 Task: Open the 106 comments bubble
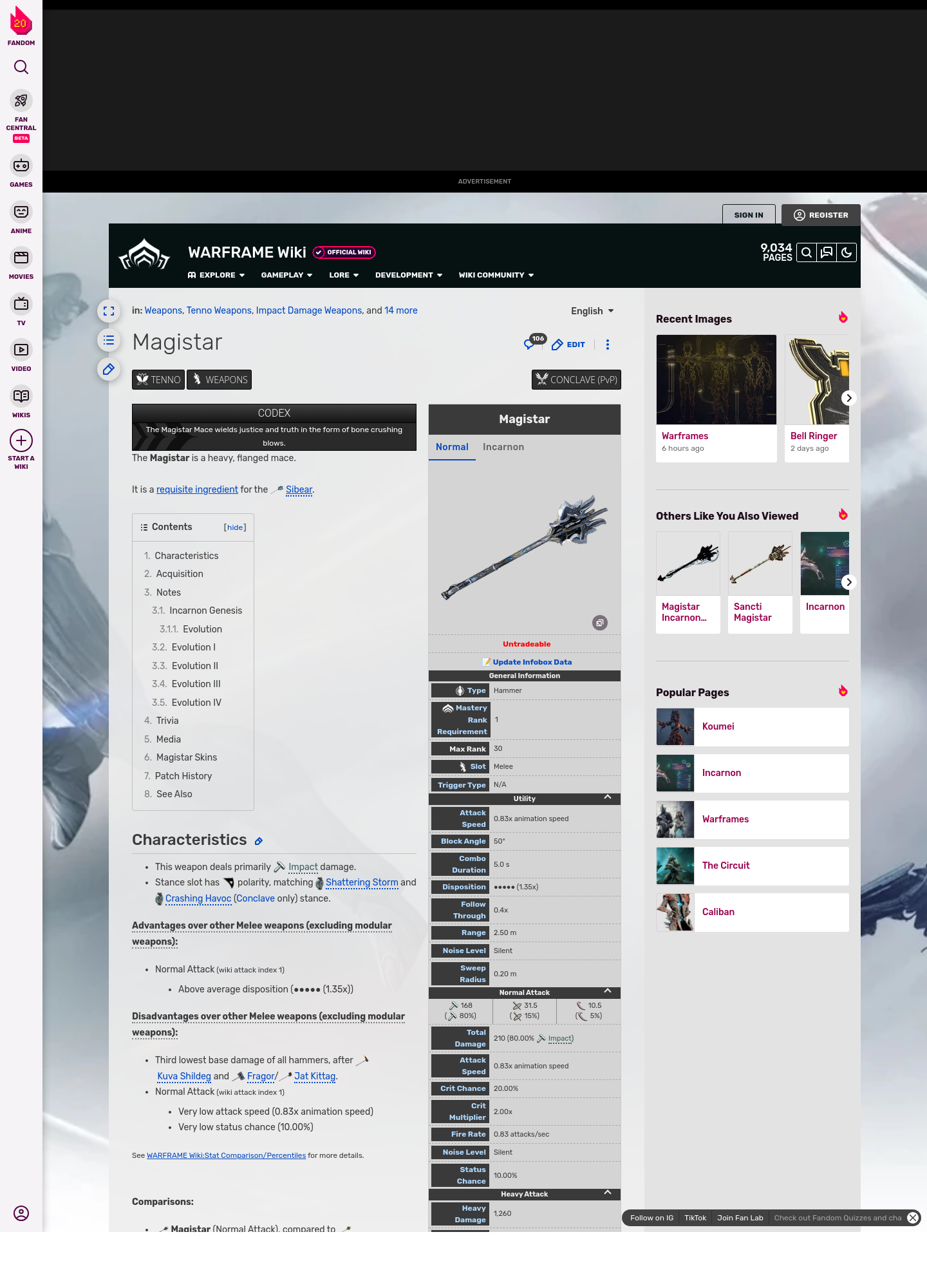(x=534, y=342)
